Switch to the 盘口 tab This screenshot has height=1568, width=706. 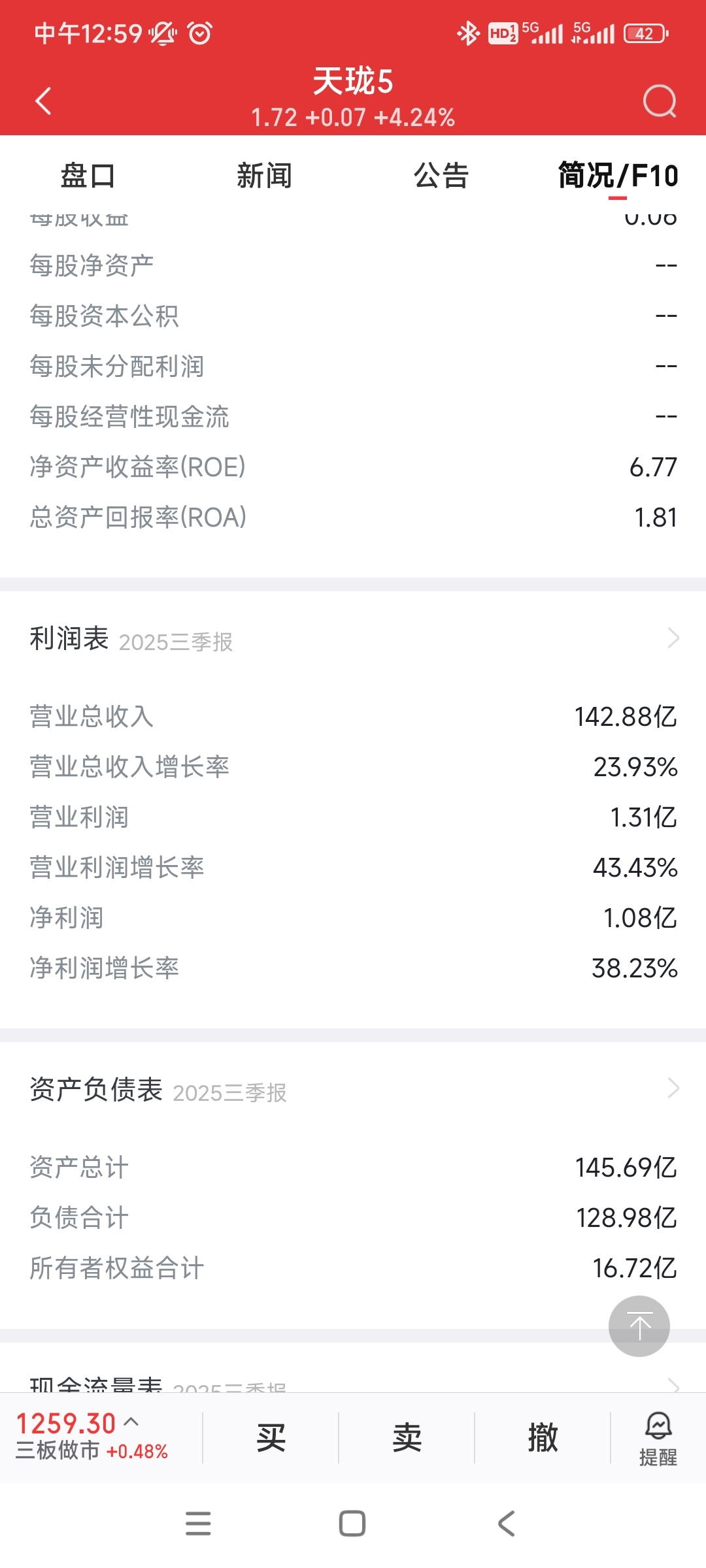(88, 176)
